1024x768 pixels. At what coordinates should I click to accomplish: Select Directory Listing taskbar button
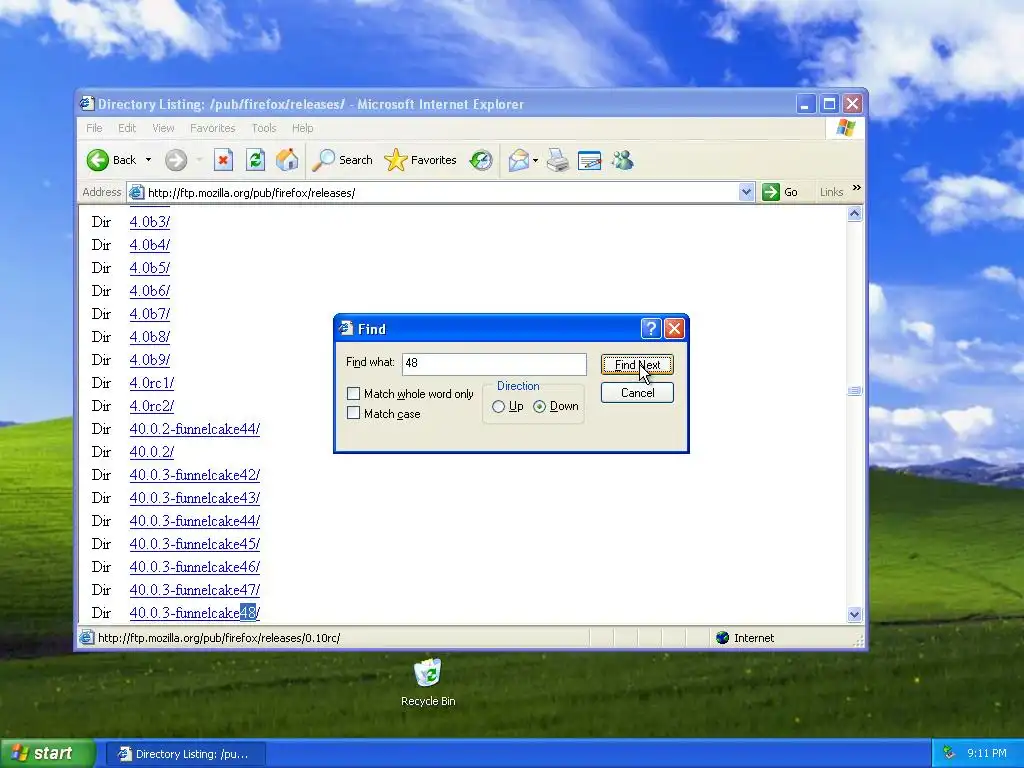(x=185, y=754)
